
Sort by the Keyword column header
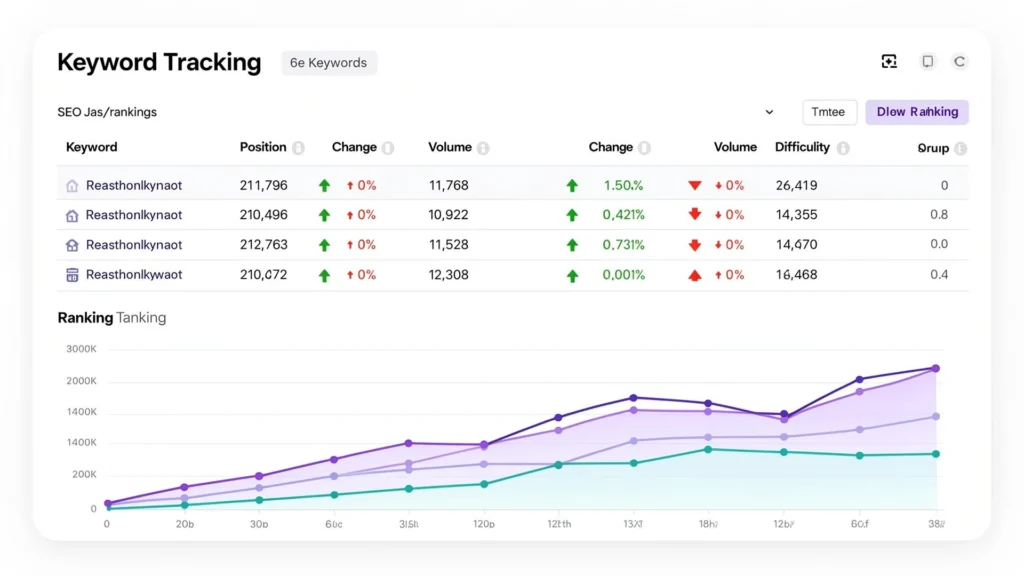92,147
